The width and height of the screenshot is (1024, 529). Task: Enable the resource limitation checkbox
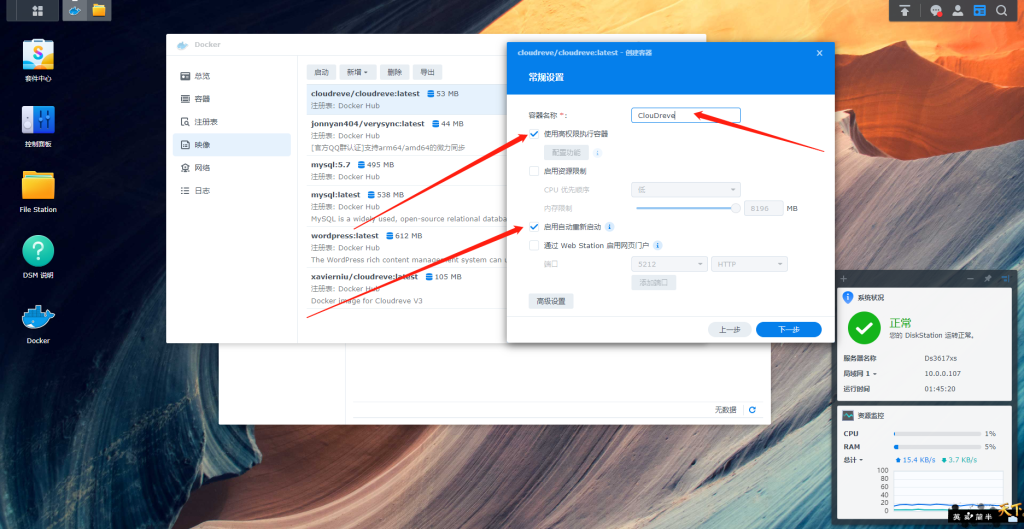[x=534, y=171]
